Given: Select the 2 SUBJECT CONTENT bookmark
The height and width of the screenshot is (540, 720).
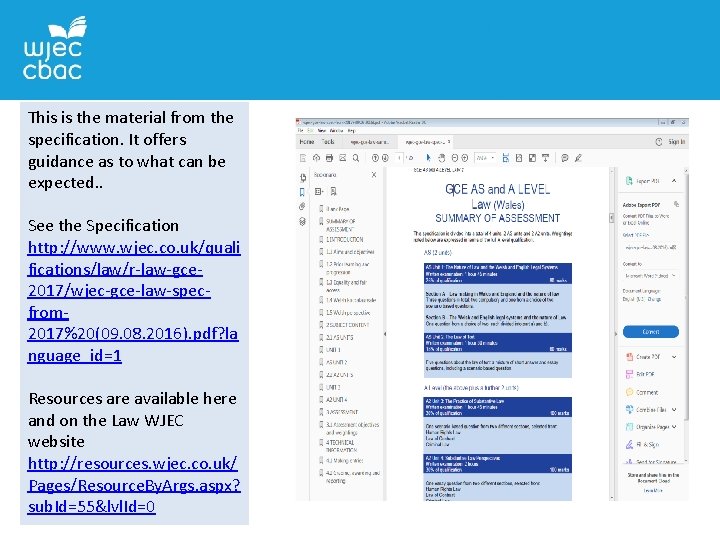Looking at the screenshot, I should [348, 325].
